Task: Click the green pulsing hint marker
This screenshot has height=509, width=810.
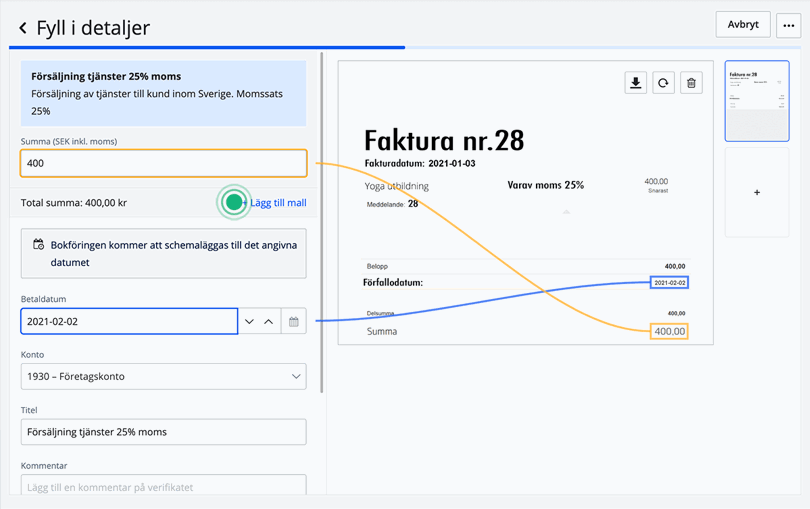Action: [x=234, y=202]
